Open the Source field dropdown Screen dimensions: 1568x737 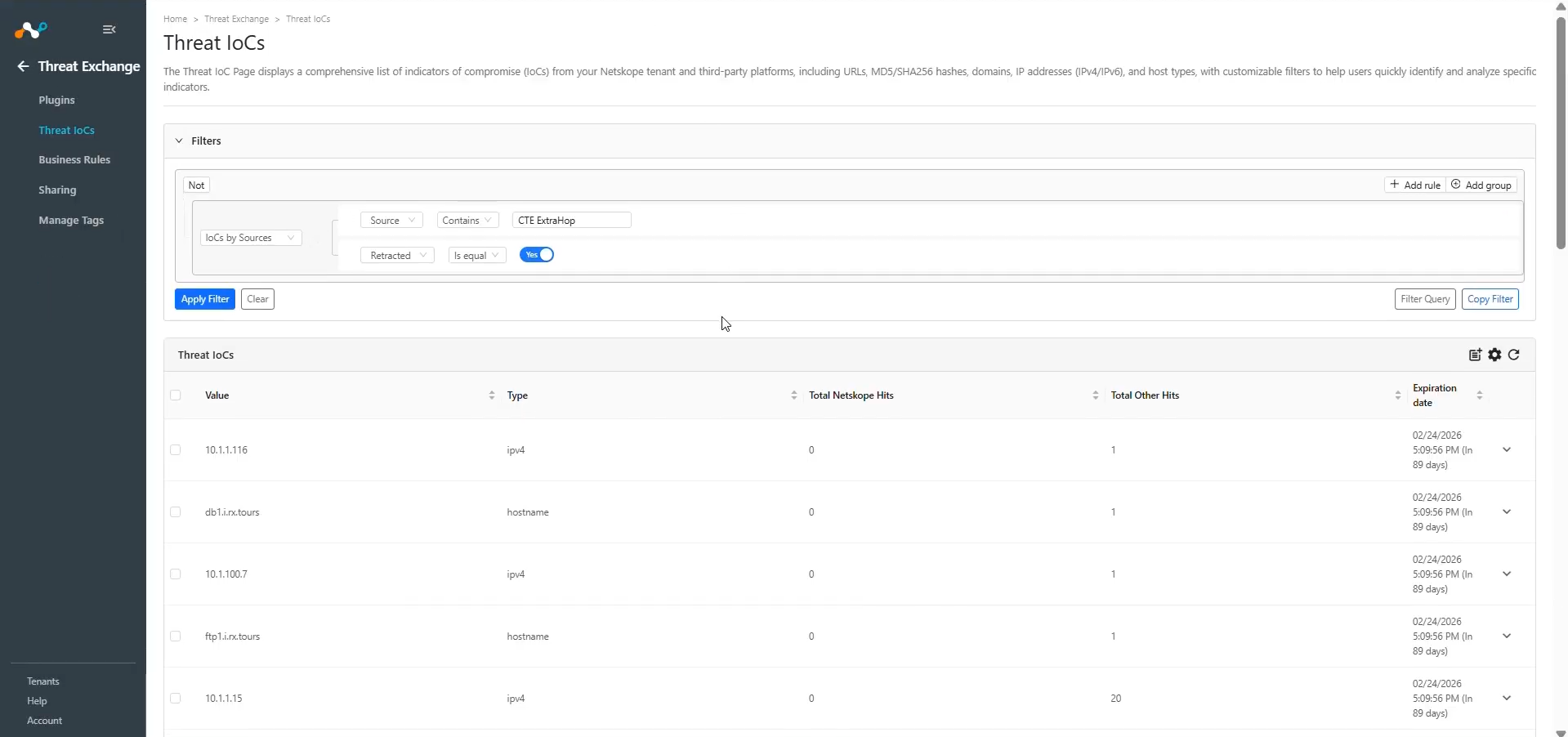tap(392, 221)
